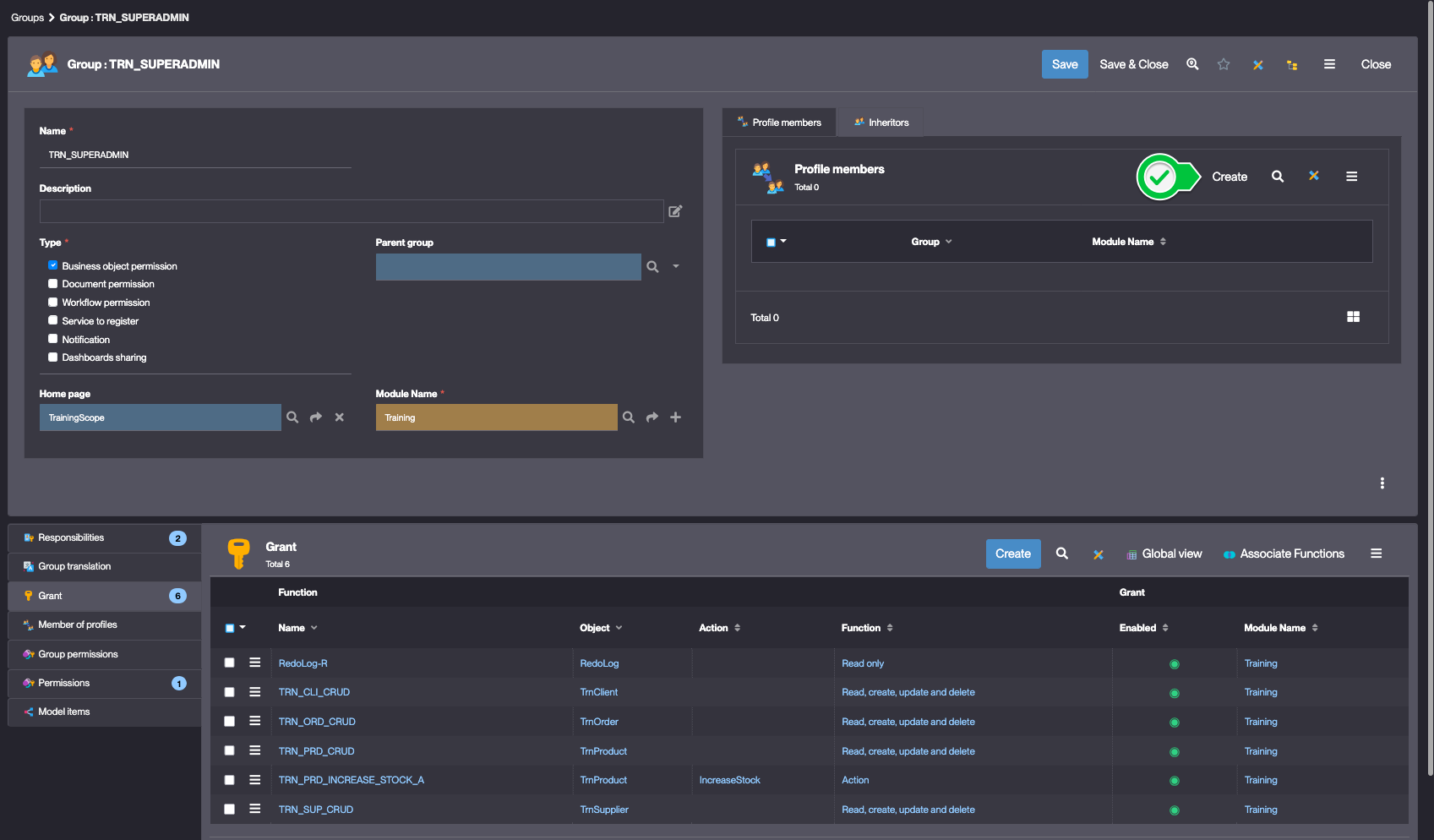This screenshot has width=1434, height=840.
Task: Open the Global view of grants
Action: tap(1164, 554)
